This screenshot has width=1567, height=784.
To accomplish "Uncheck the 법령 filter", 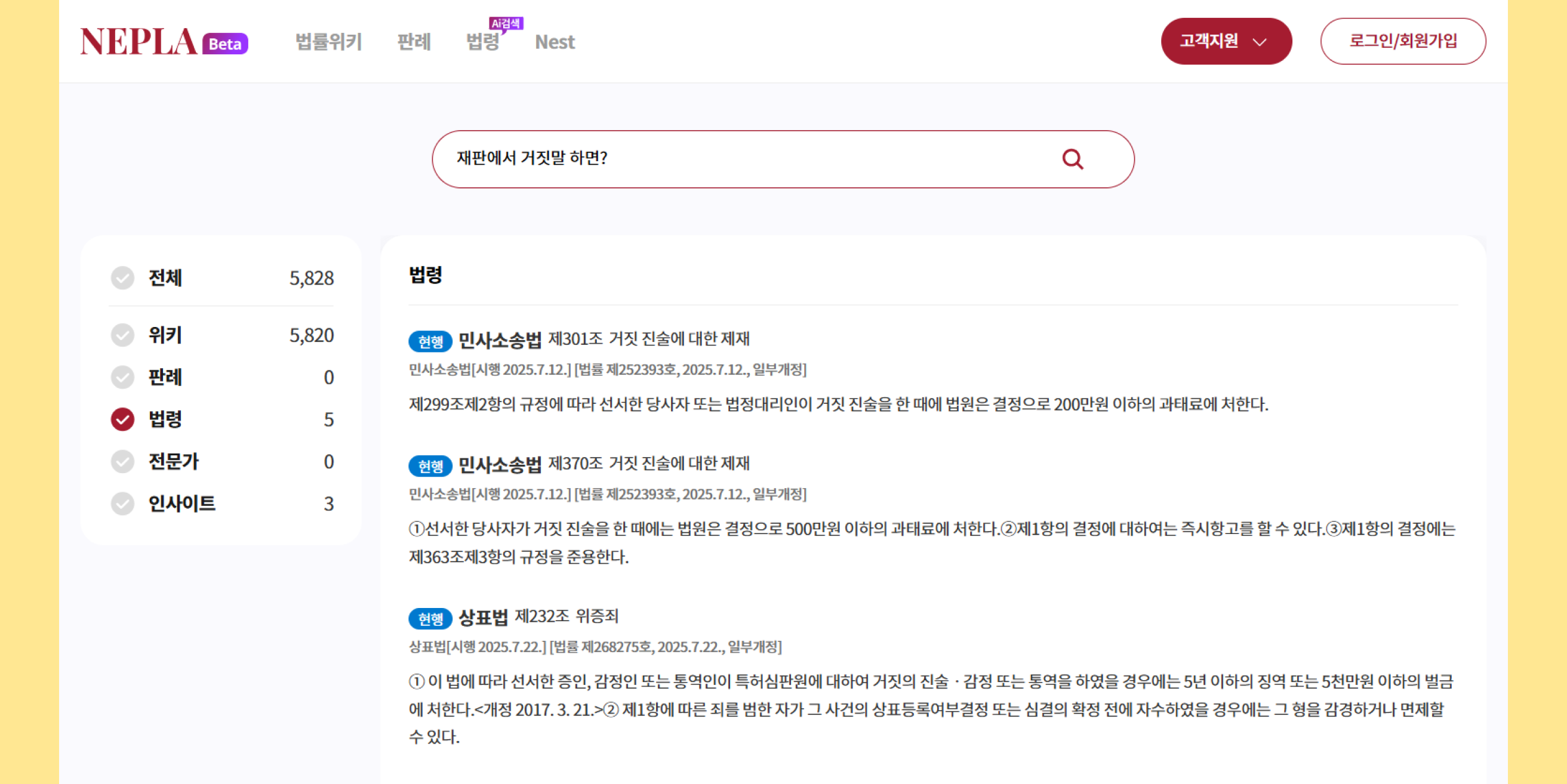I will 122,419.
